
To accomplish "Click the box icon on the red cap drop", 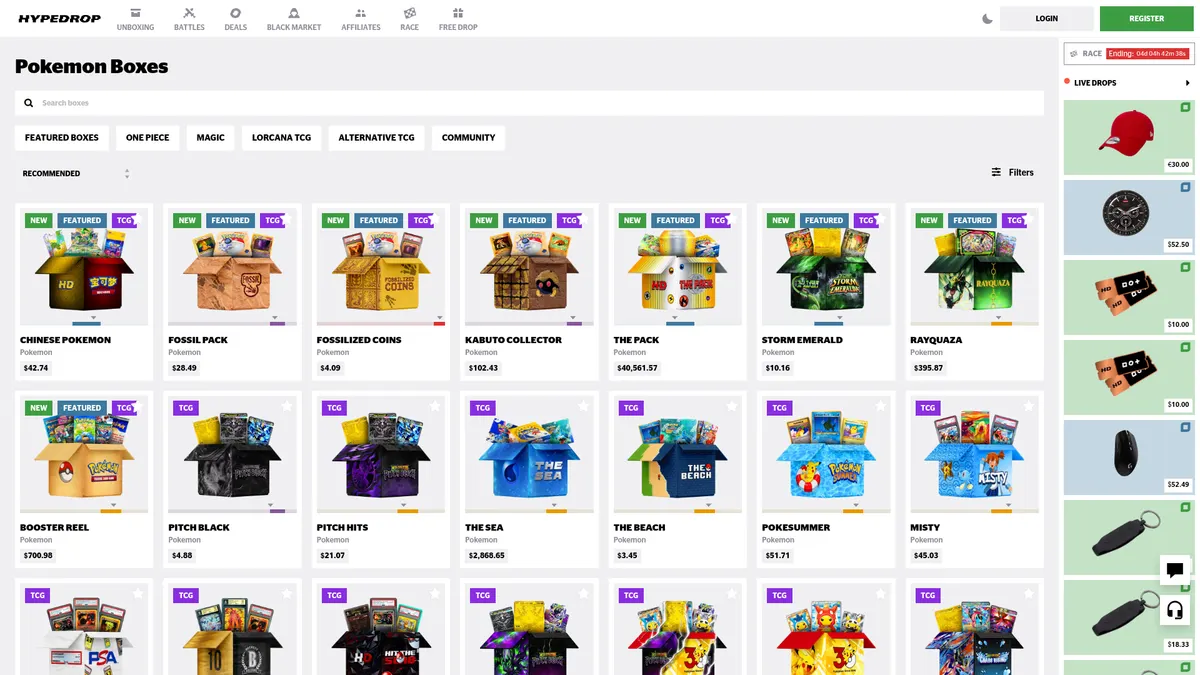I will [x=1185, y=107].
